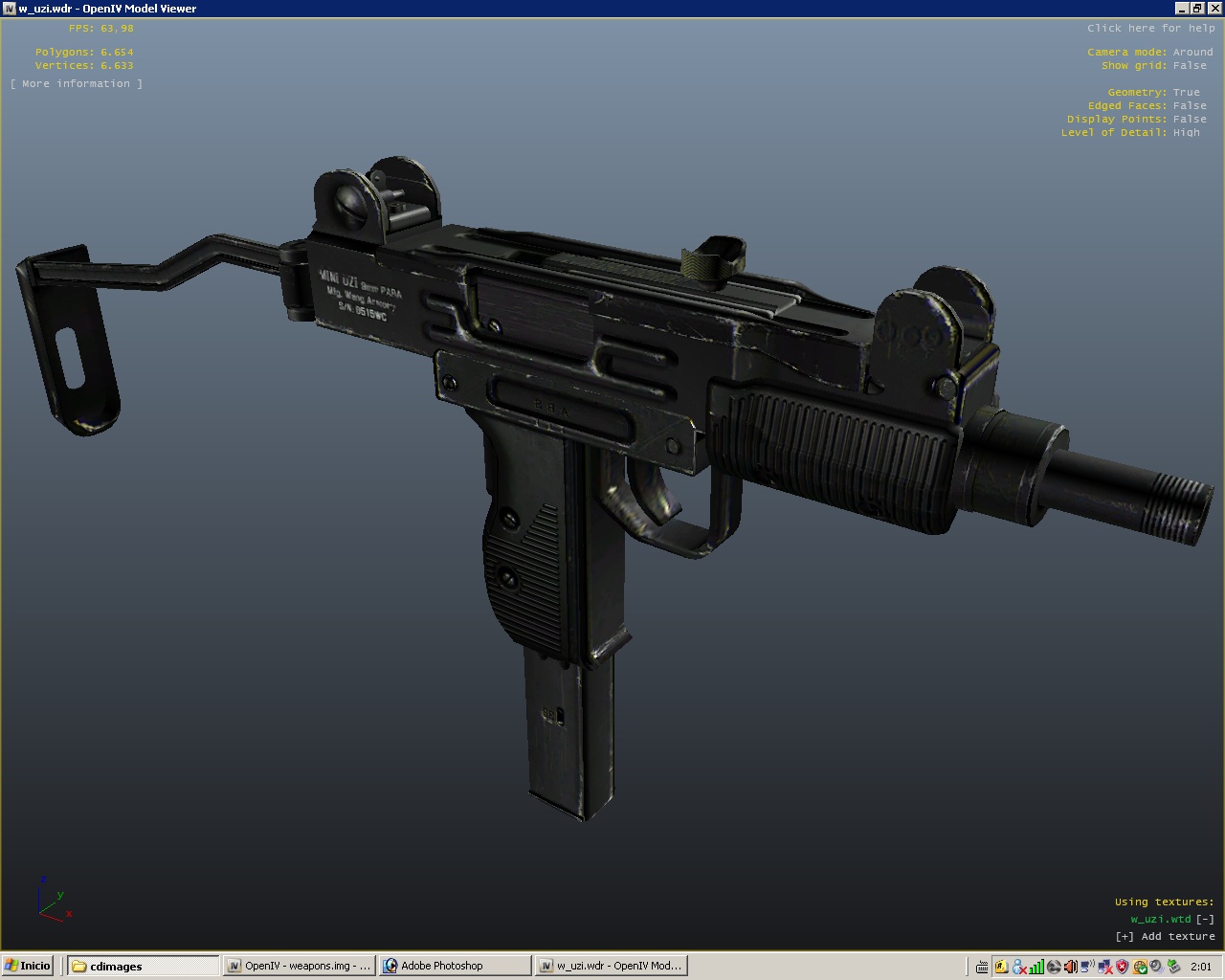This screenshot has height=980, width=1225.
Task: Click the wireless network tray icon
Action: [x=1087, y=967]
